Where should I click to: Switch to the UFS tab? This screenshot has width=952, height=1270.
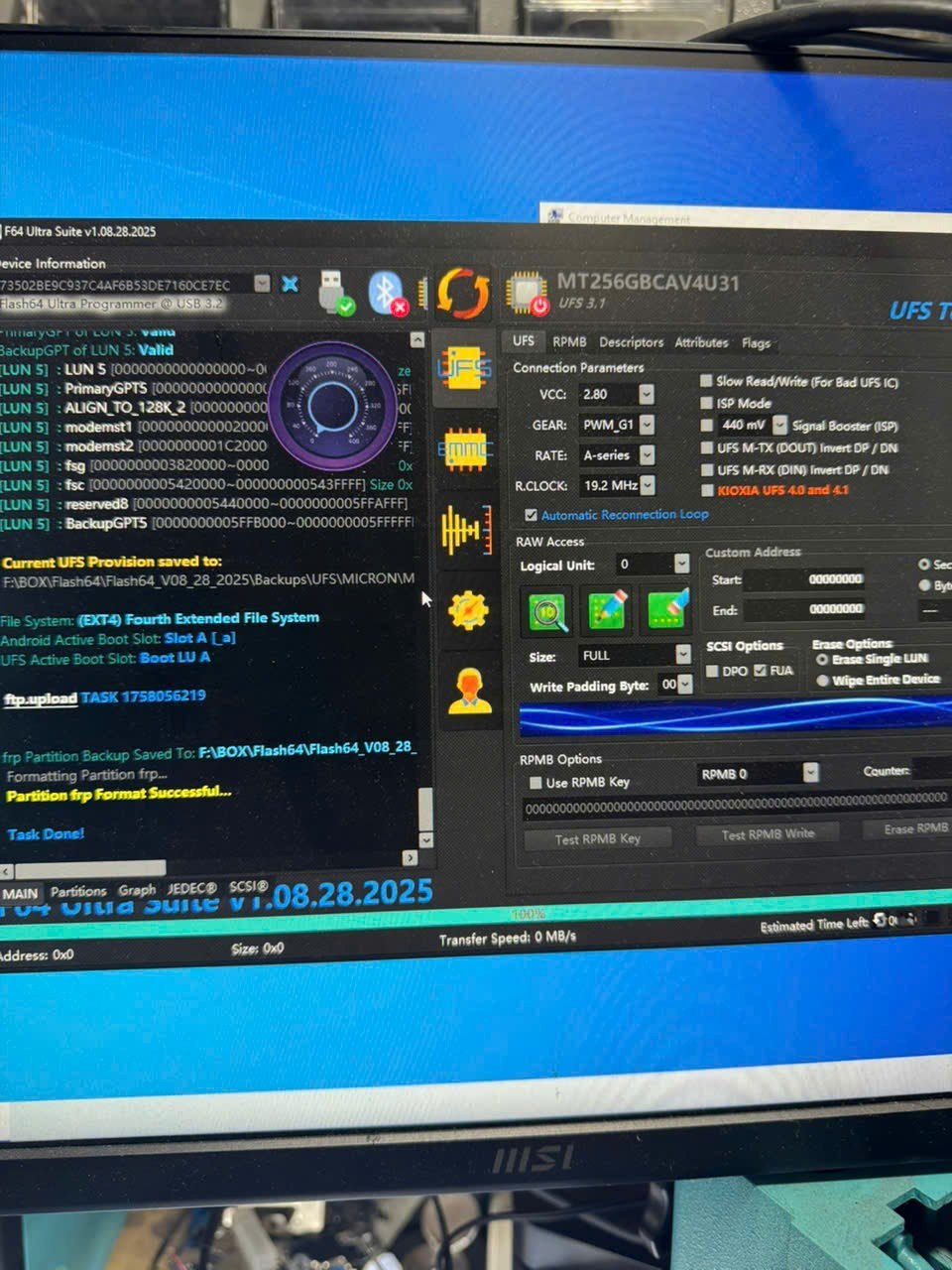pos(524,340)
